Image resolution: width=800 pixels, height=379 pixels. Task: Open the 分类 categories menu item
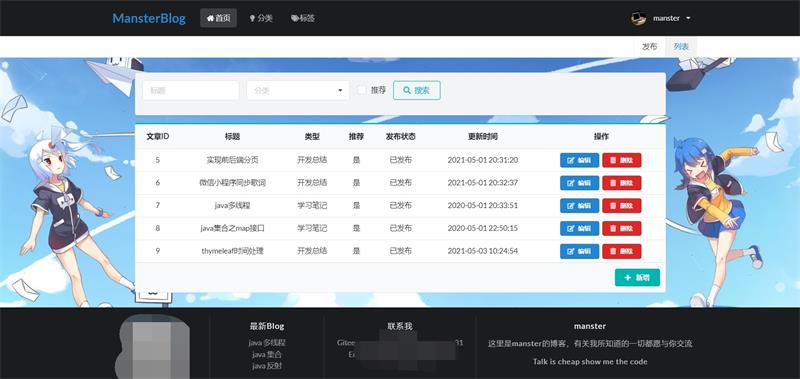click(x=261, y=18)
